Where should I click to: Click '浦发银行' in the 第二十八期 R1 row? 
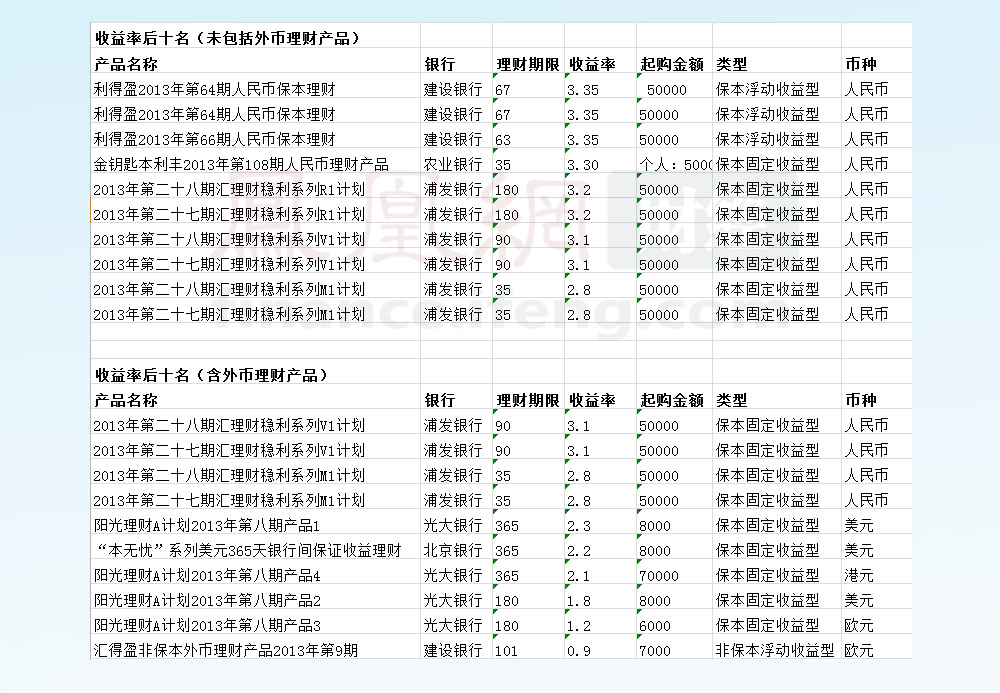pyautogui.click(x=453, y=189)
